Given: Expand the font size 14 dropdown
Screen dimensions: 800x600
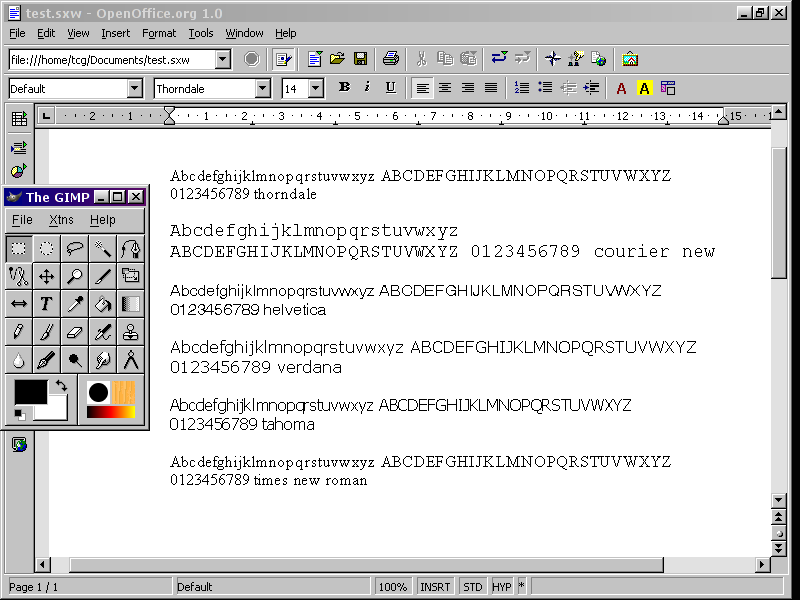Looking at the screenshot, I should [x=316, y=88].
